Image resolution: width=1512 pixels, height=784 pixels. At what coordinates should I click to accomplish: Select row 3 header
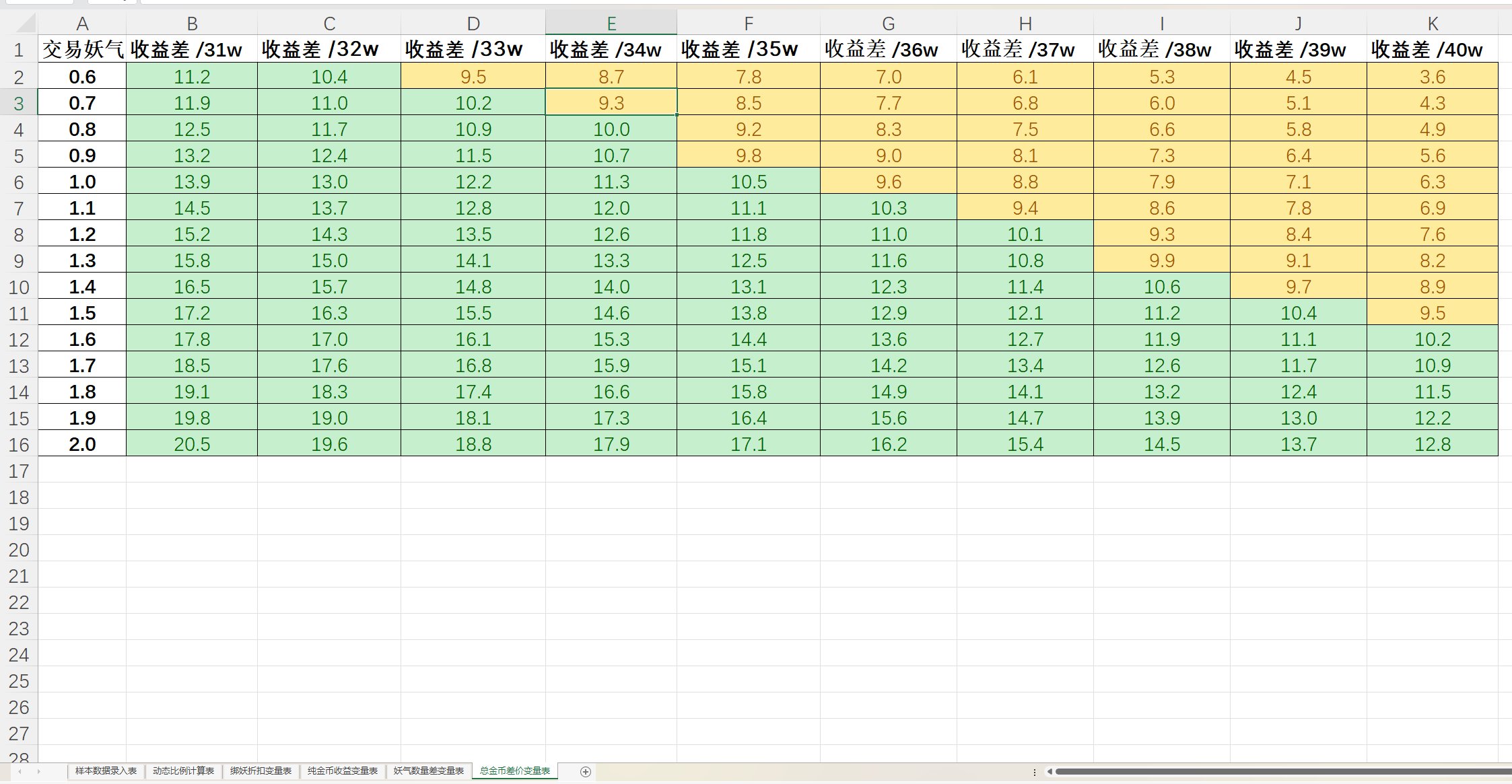(19, 103)
